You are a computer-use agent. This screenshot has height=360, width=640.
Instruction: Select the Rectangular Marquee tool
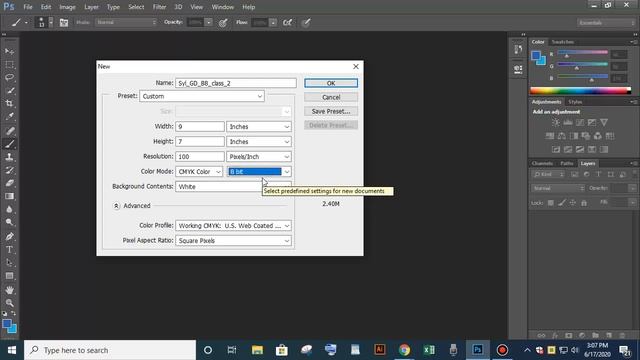tap(9, 64)
